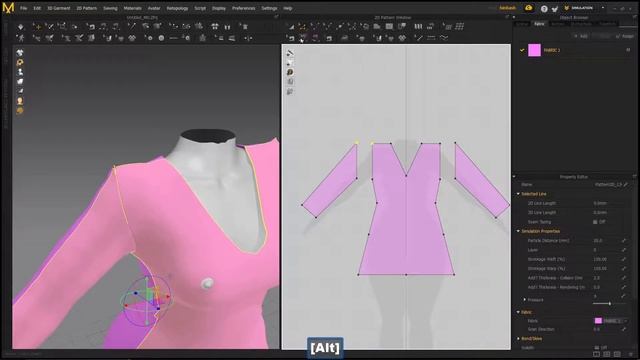Click the Simulate icon in the 3D toolbar
640x360 pixels.
tap(21, 27)
